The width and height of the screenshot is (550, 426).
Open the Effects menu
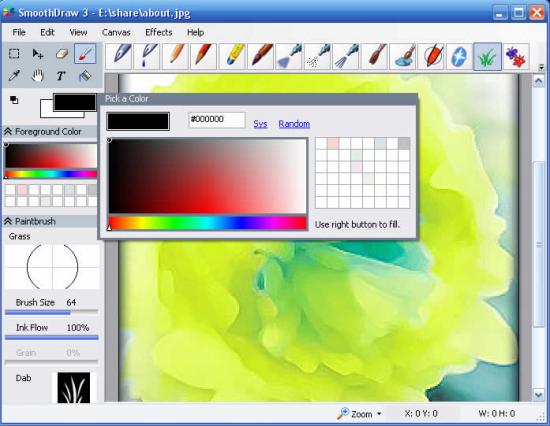[x=159, y=32]
